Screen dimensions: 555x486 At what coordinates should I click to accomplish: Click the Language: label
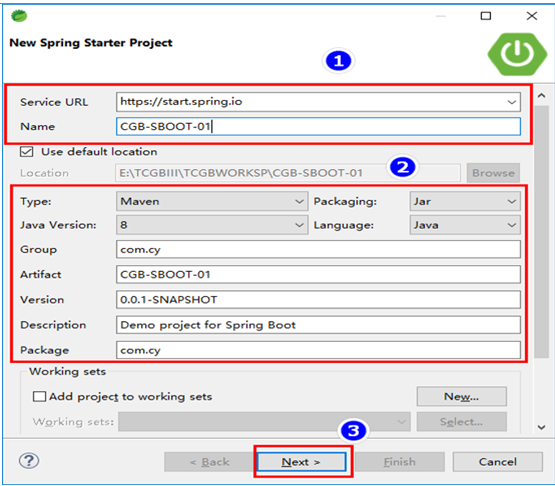(344, 225)
